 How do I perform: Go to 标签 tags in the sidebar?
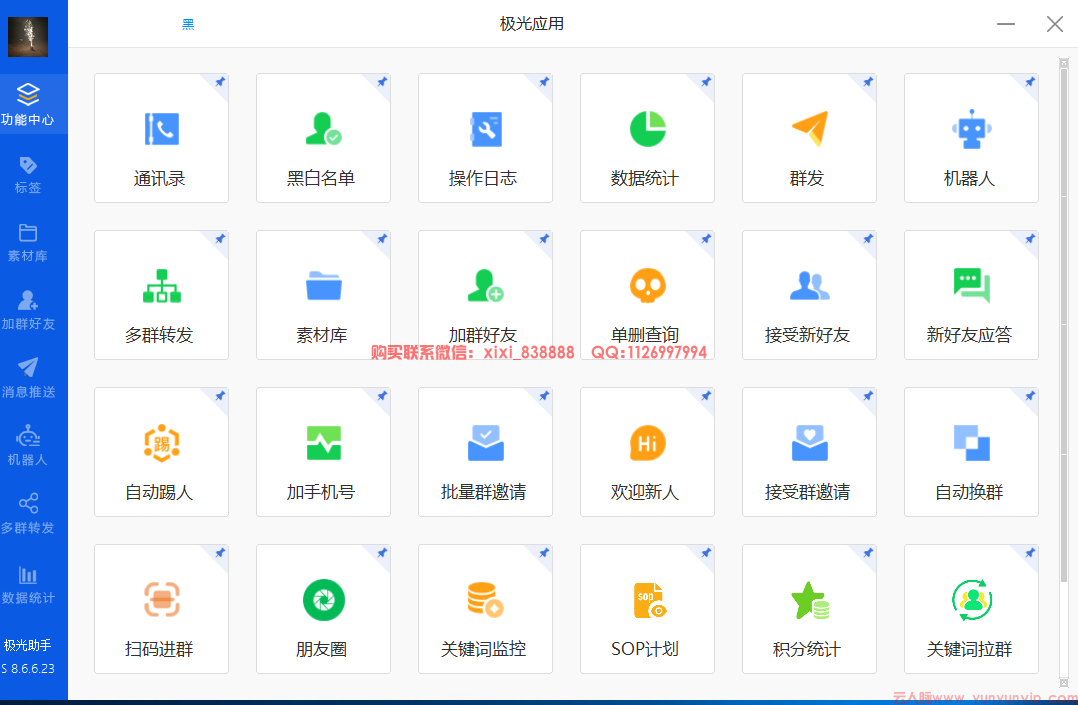28,173
